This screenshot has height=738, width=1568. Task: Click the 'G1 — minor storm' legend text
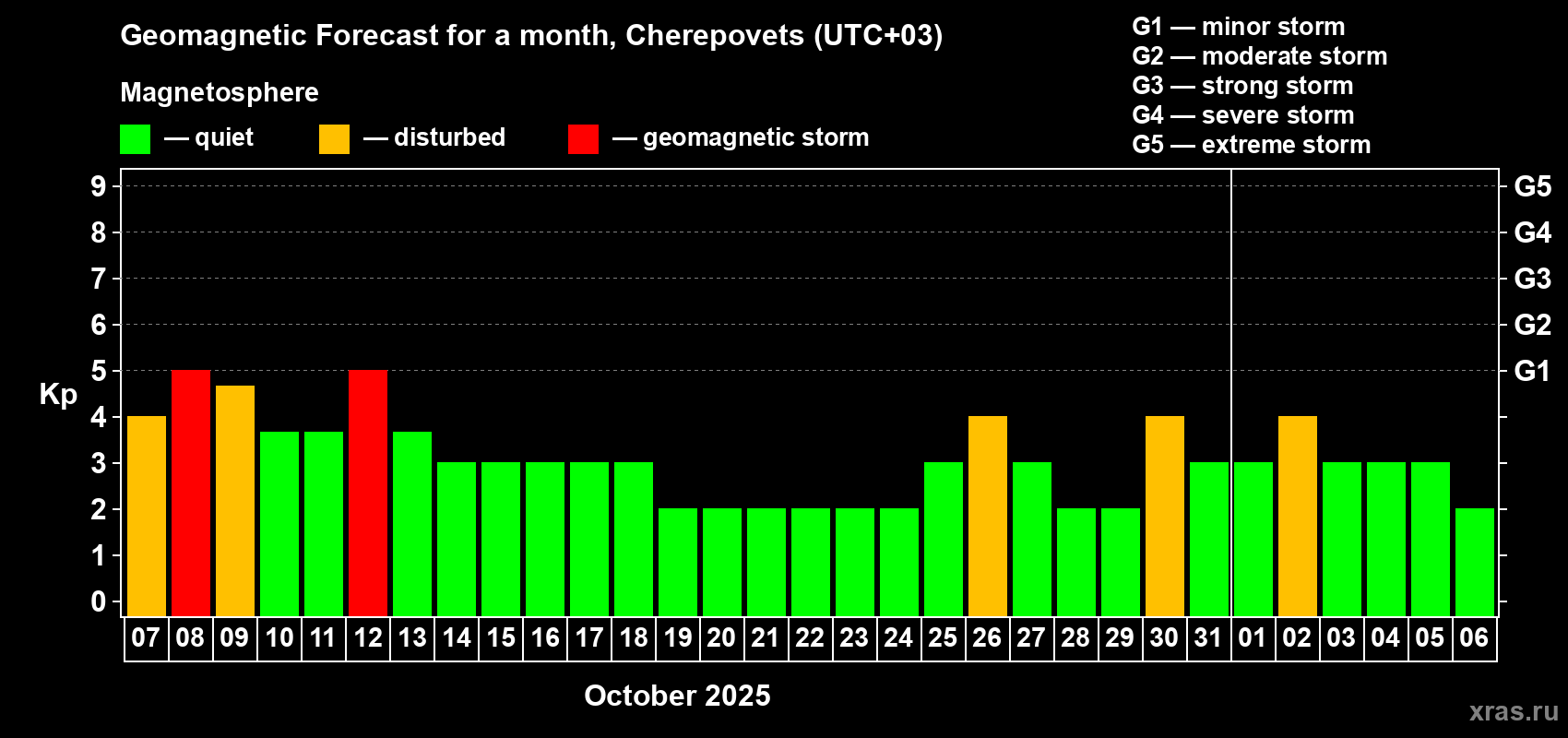(x=1239, y=27)
